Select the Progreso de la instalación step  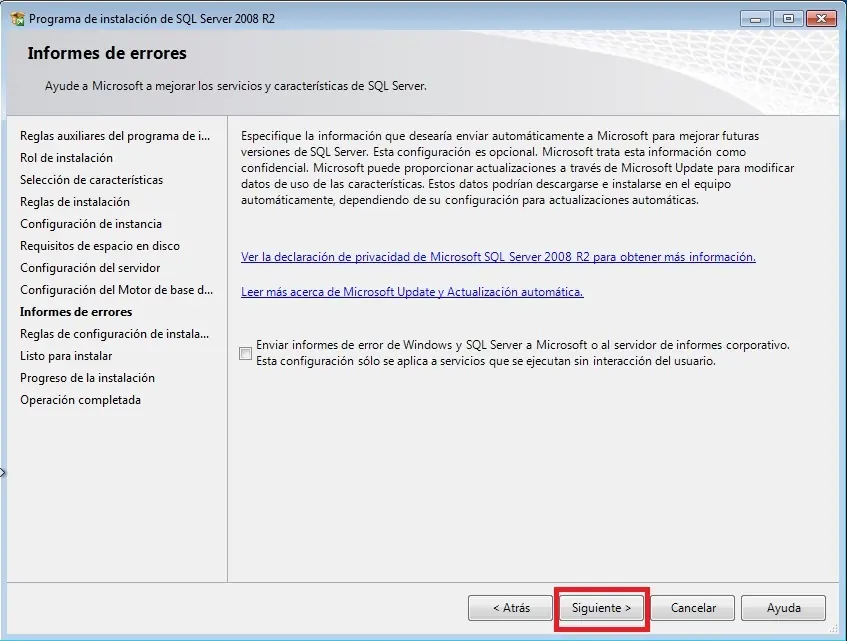pos(88,378)
